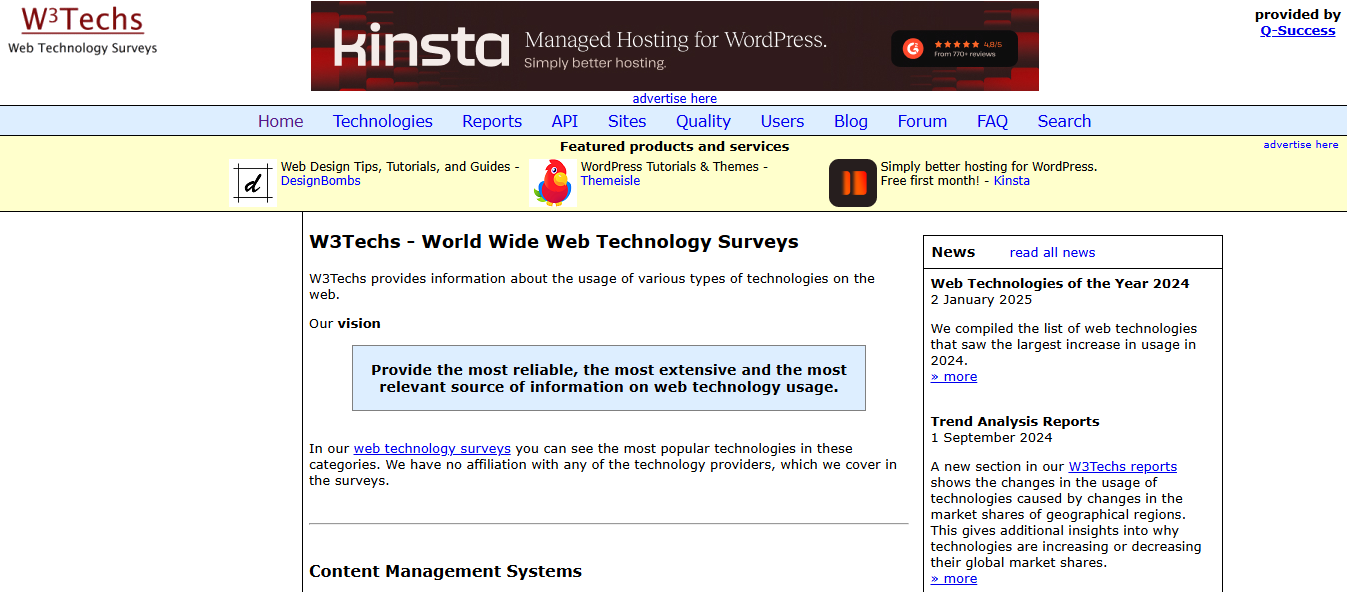Image resolution: width=1347 pixels, height=592 pixels.
Task: Open Search from the navigation bar
Action: point(1063,121)
